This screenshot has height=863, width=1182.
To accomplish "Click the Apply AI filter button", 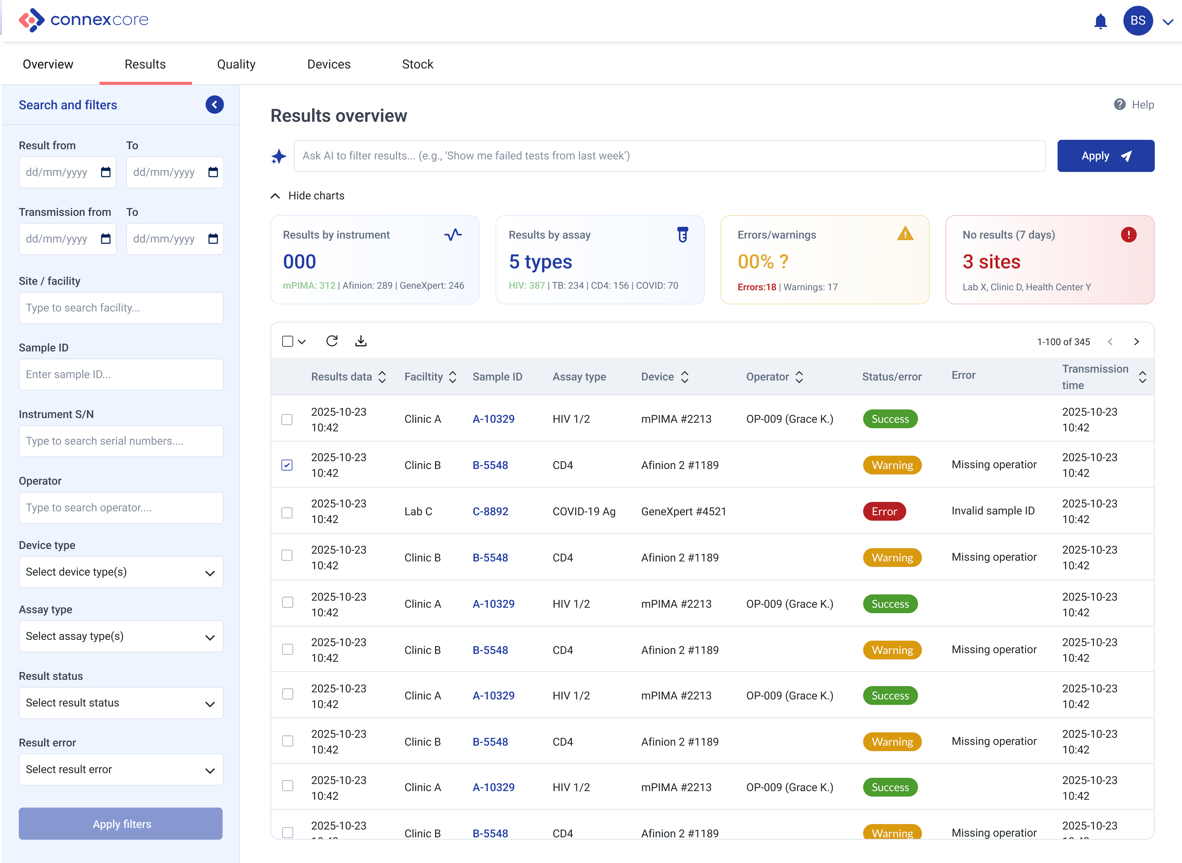I will [x=1106, y=156].
